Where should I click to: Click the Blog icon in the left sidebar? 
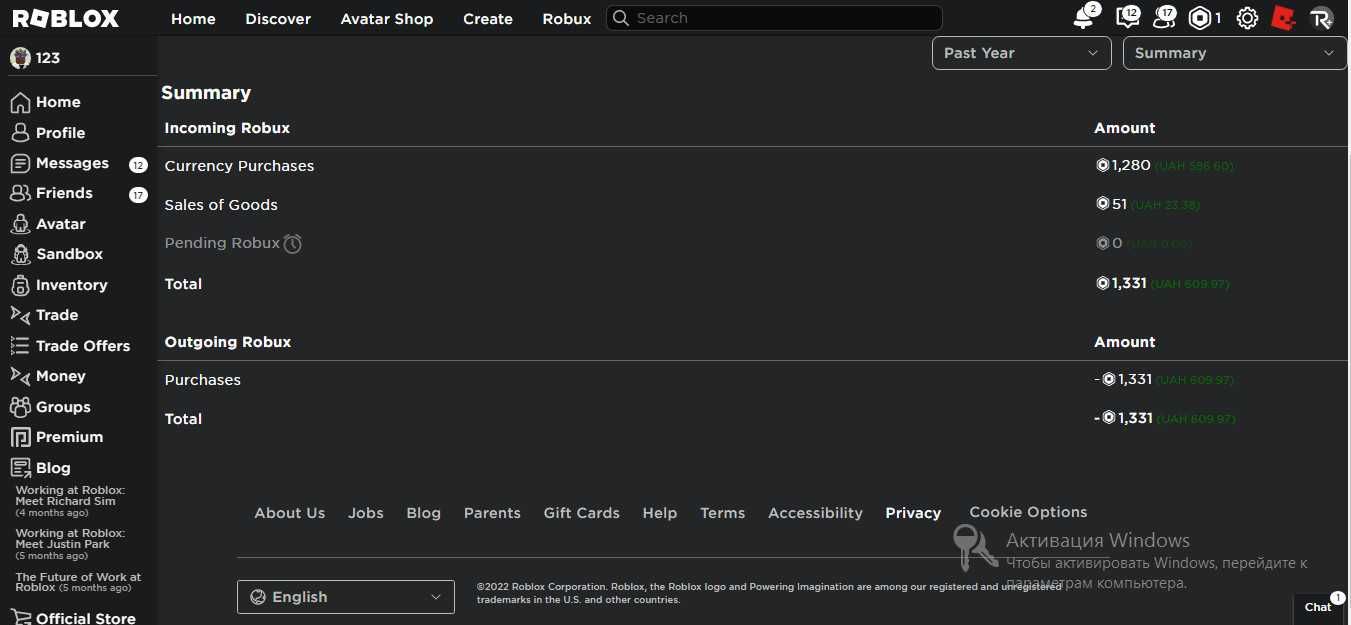coord(20,468)
